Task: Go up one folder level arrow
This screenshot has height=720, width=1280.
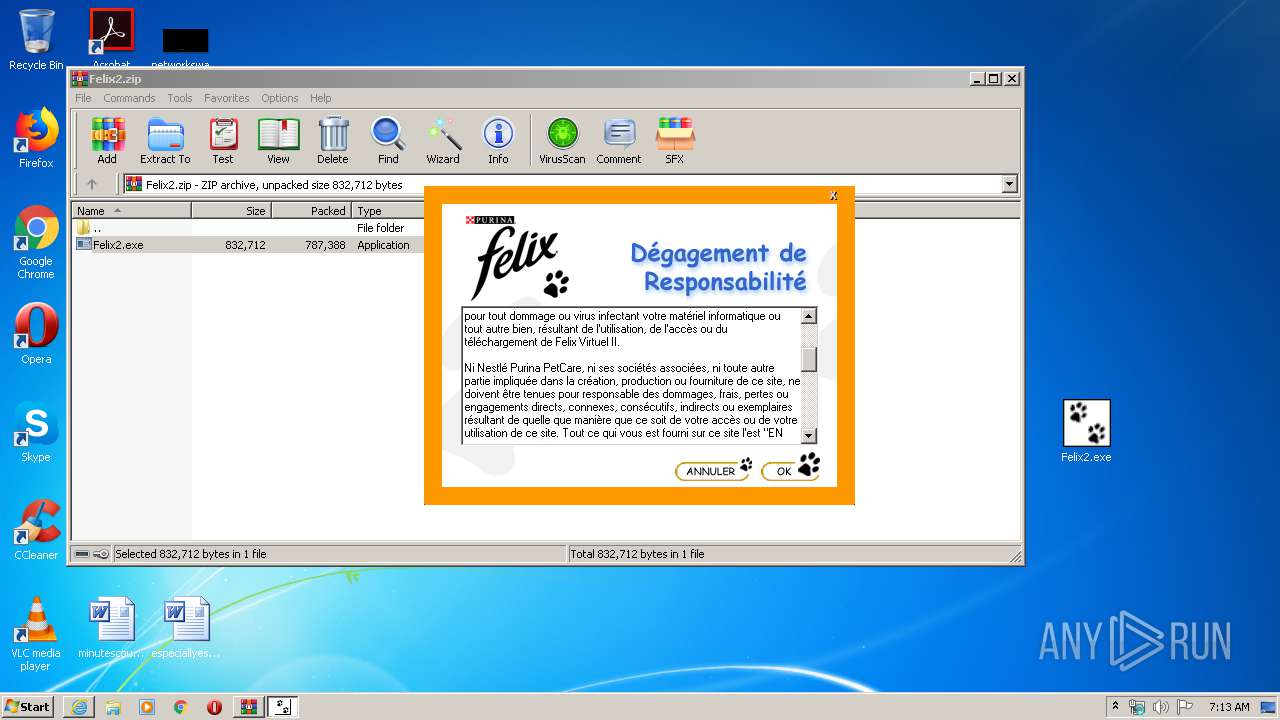Action: coord(92,184)
